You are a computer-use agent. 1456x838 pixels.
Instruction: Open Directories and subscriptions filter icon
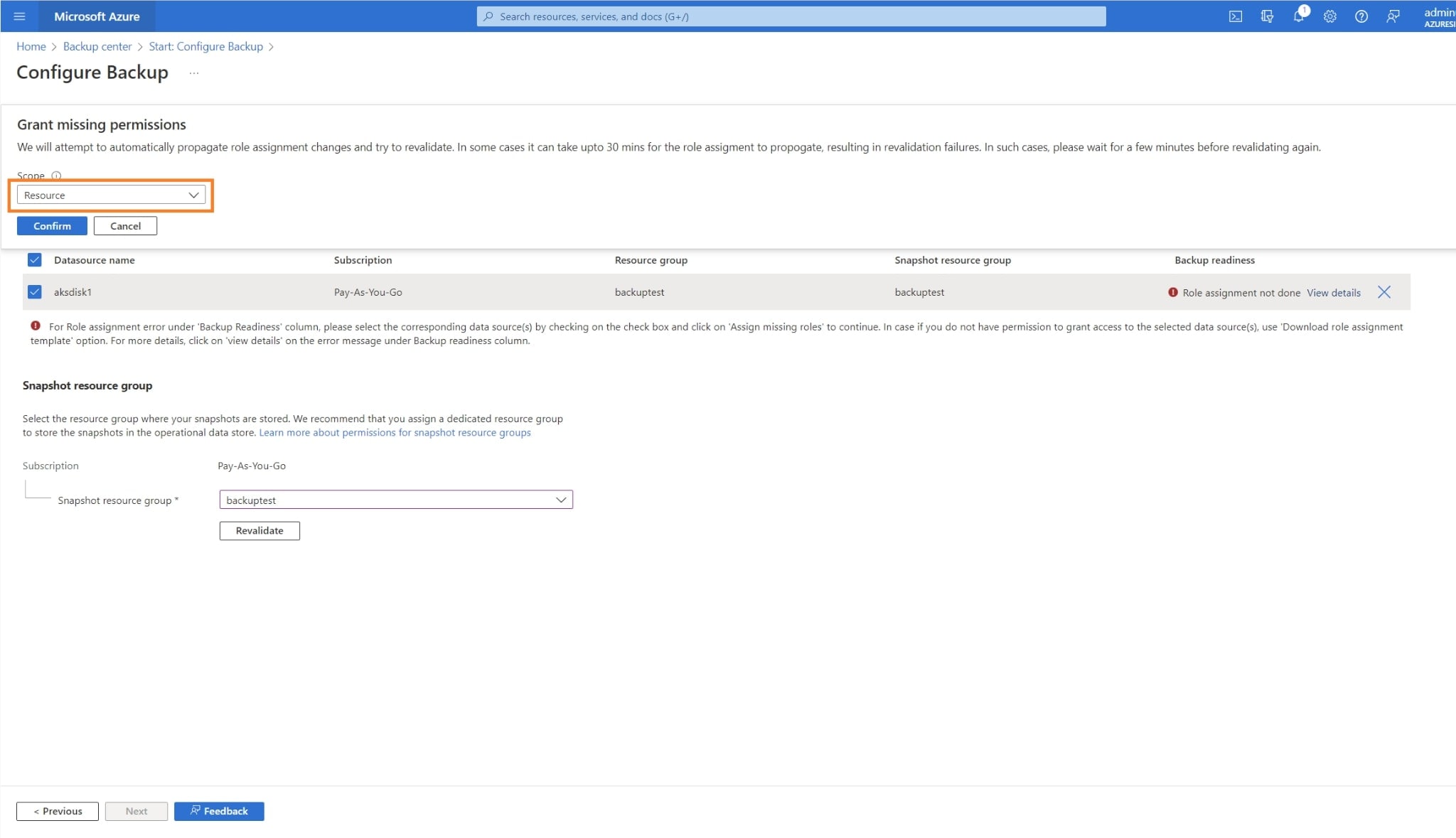pyautogui.click(x=1267, y=16)
